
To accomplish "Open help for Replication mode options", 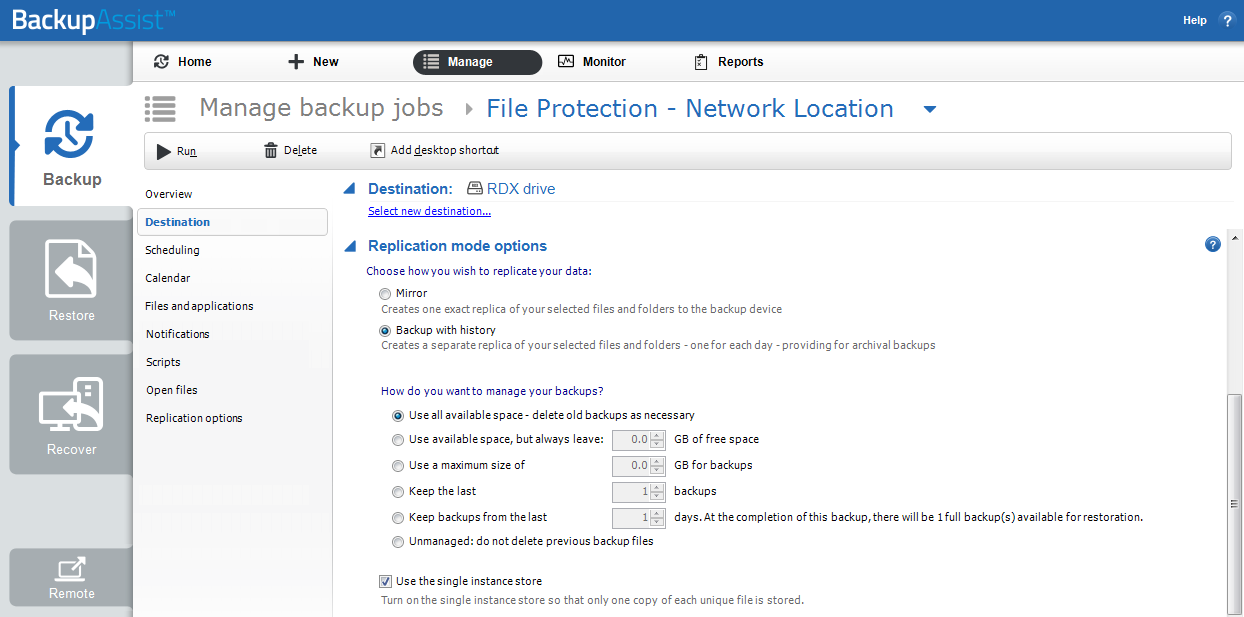I will coord(1213,244).
